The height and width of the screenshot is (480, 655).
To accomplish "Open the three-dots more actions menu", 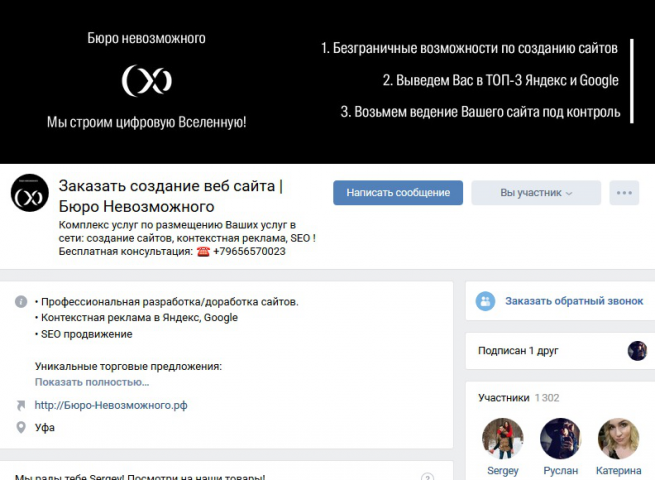I will (624, 193).
